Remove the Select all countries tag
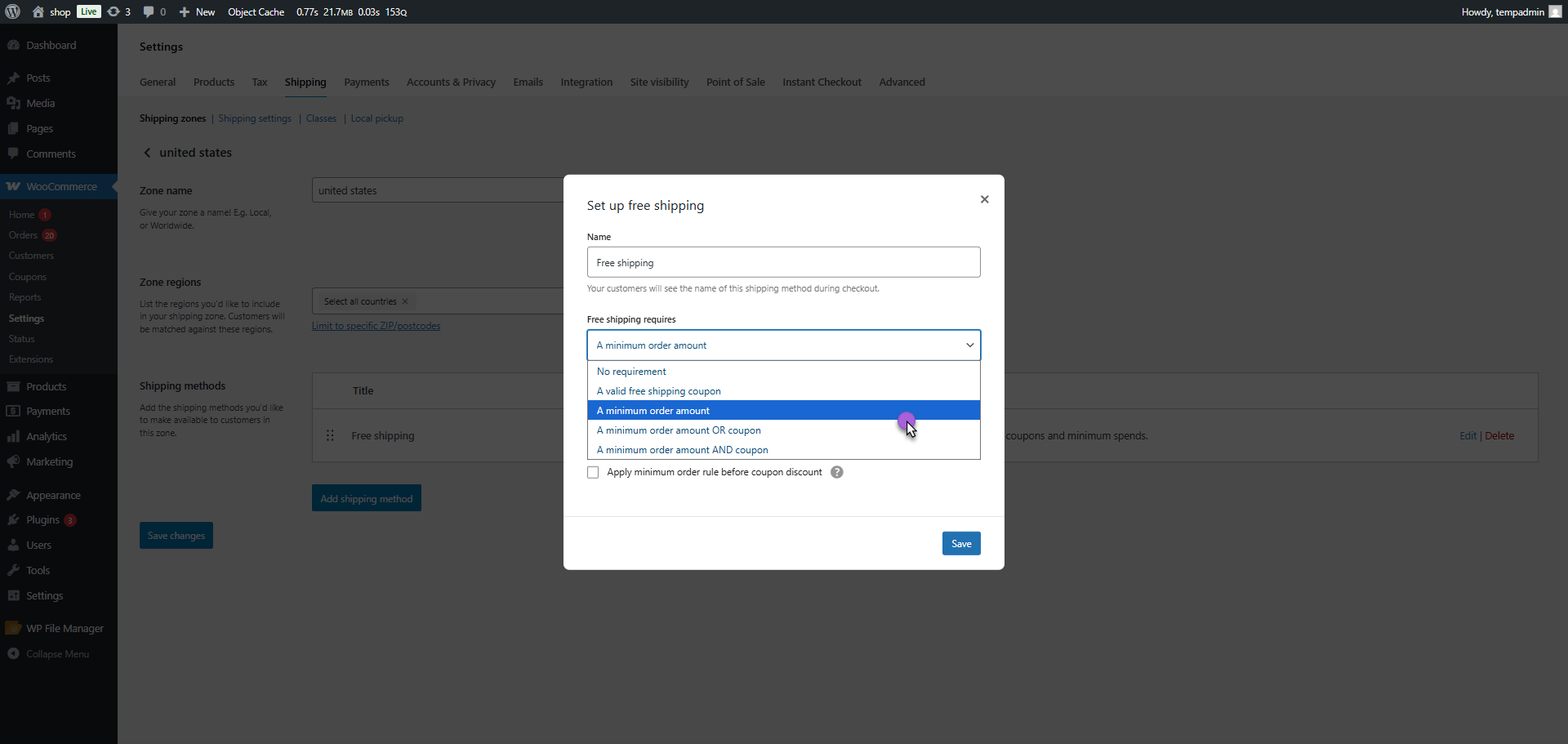The image size is (1568, 744). tap(405, 301)
